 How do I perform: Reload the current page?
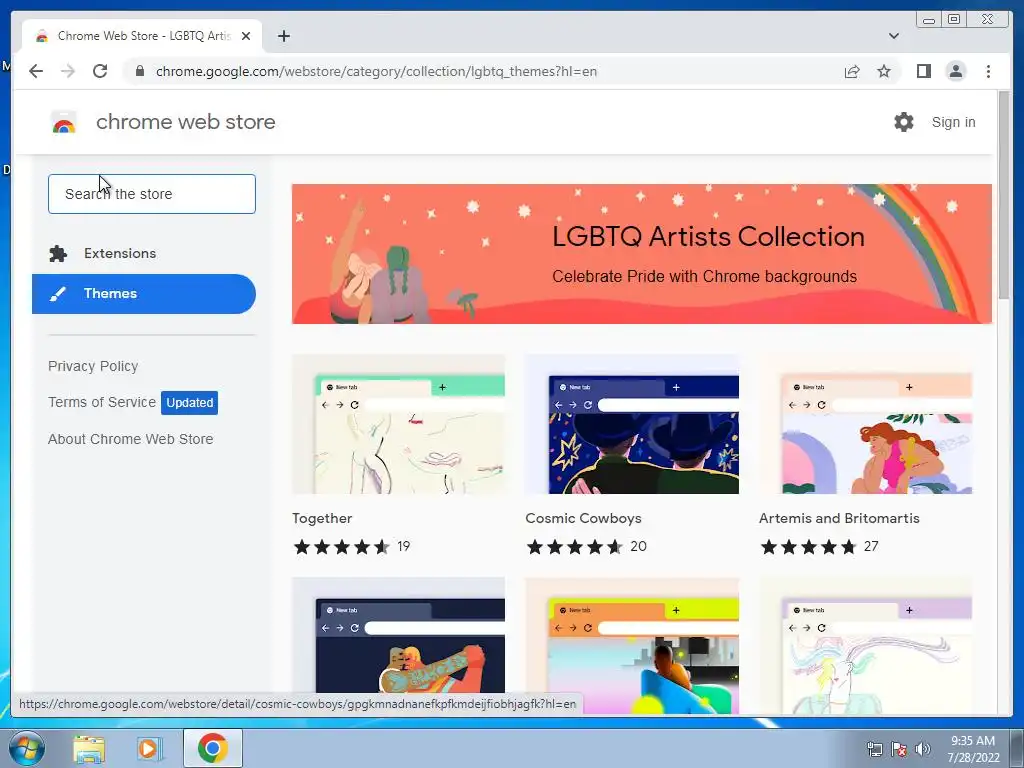[100, 71]
